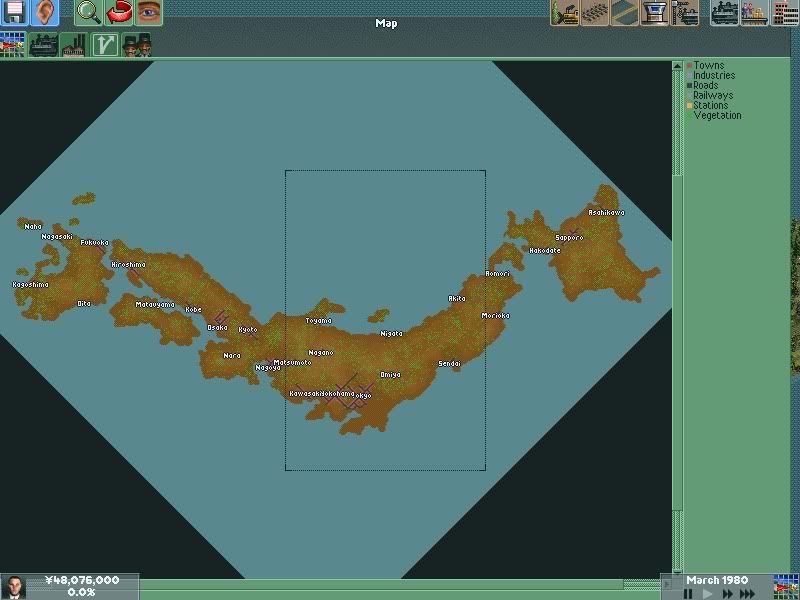Click the Sendai town label
The width and height of the screenshot is (800, 600).
coord(449,364)
